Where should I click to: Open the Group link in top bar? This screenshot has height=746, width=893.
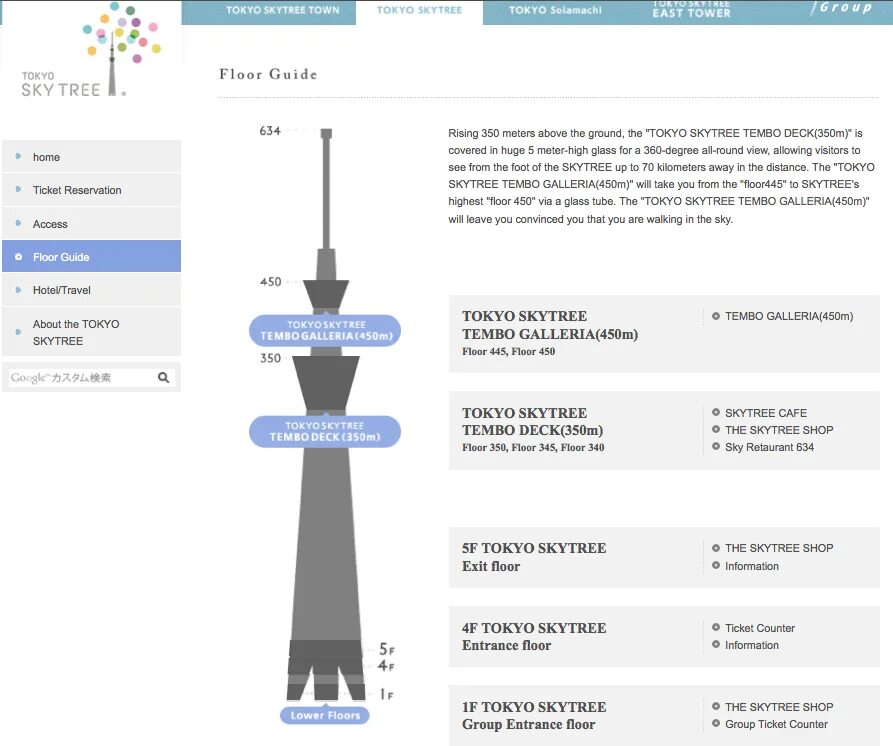click(841, 8)
